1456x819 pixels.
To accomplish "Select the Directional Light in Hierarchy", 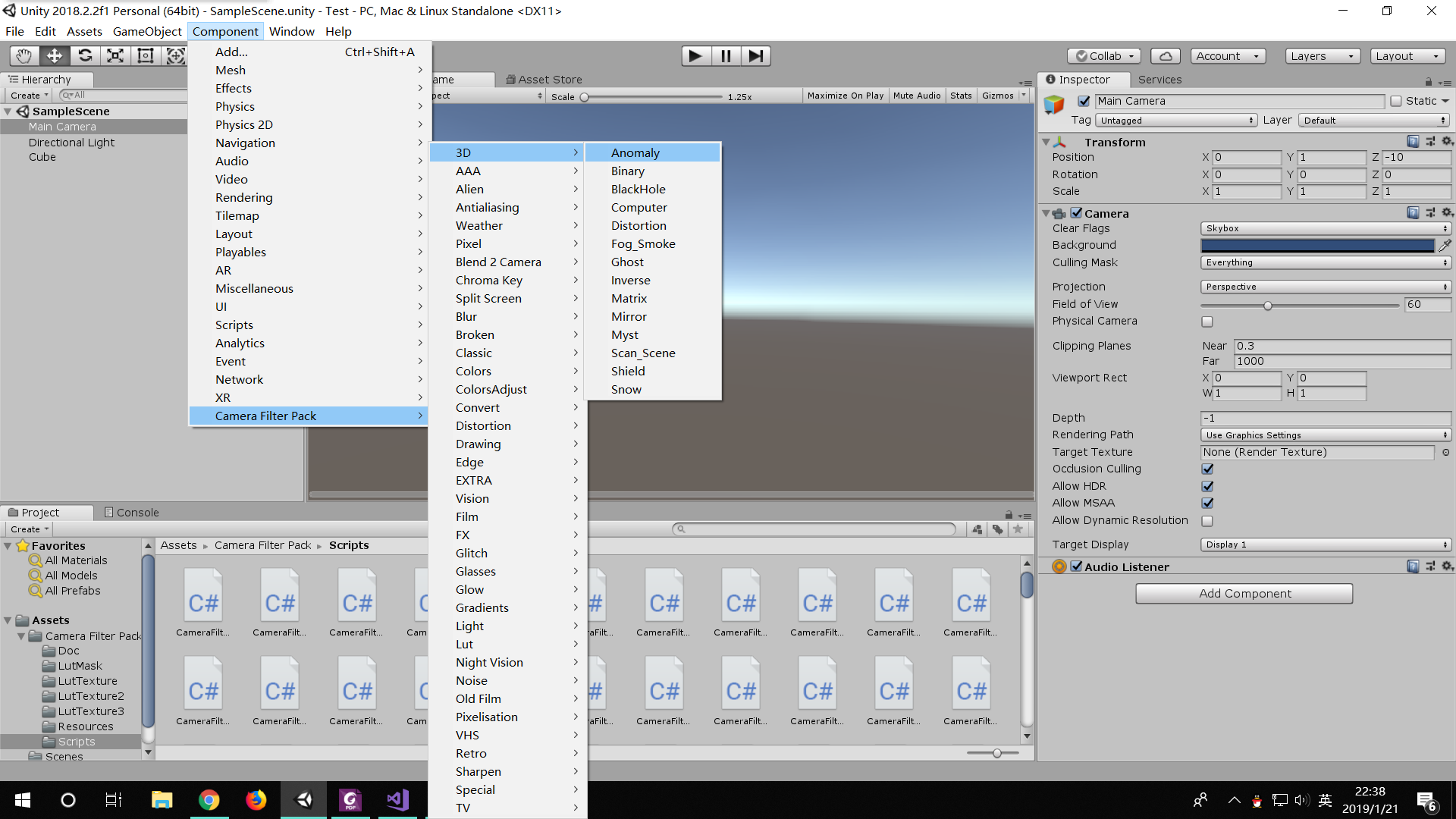I will click(72, 142).
